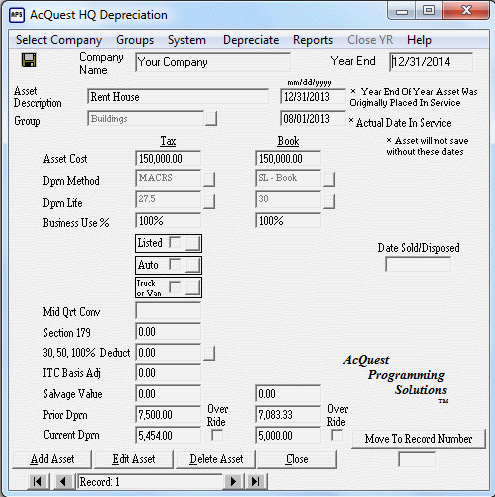
Task: Click the Delete Asset button
Action: (x=216, y=459)
